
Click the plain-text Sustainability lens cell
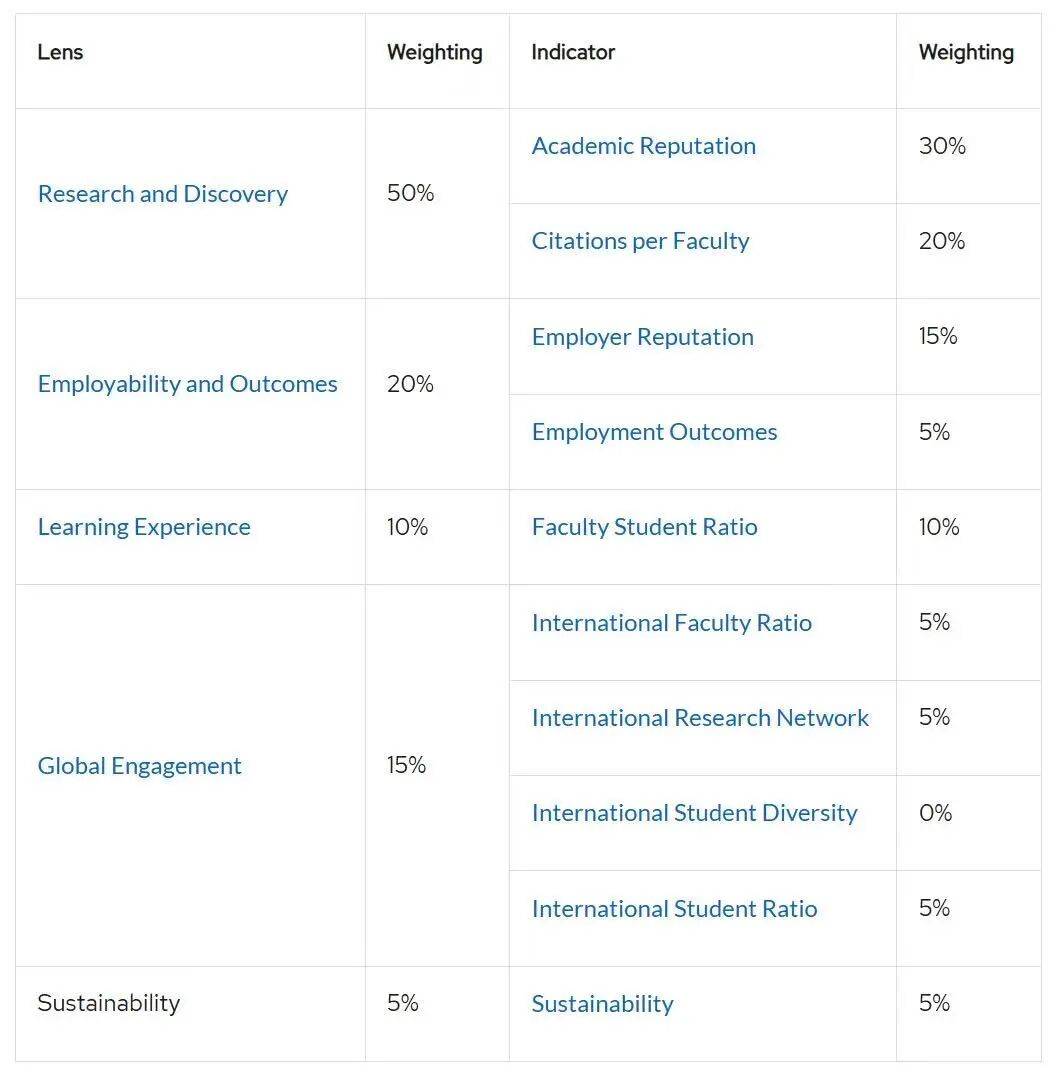[x=108, y=1003]
